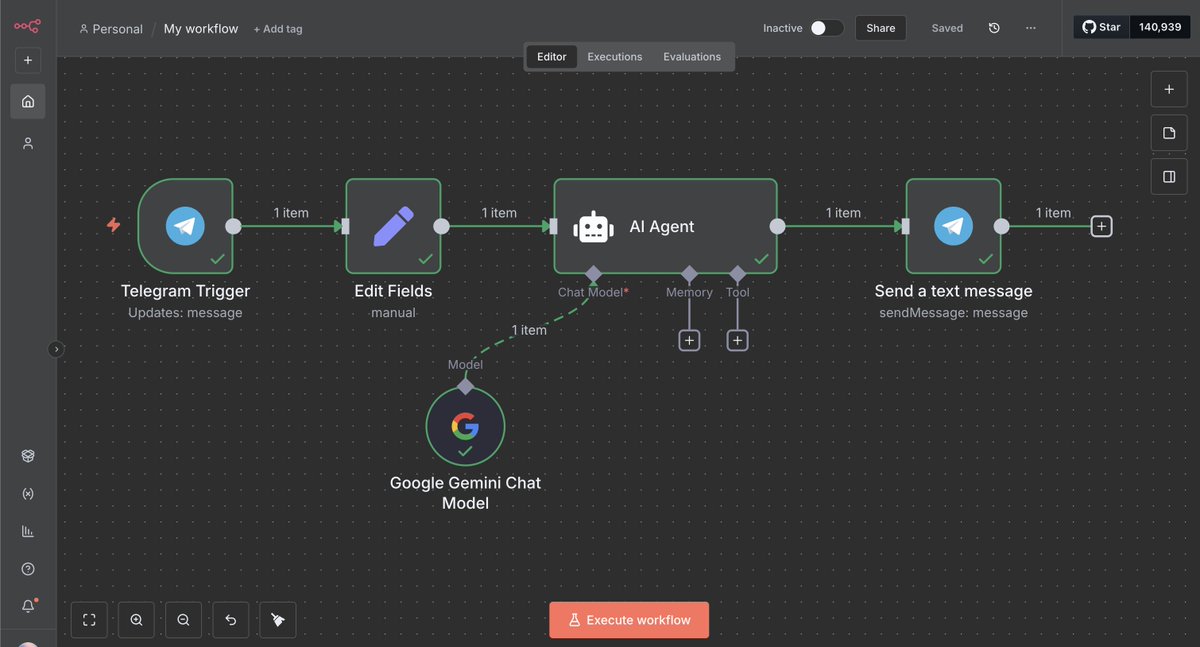Image resolution: width=1200 pixels, height=647 pixels.
Task: Click the Add tag link
Action: 278,29
